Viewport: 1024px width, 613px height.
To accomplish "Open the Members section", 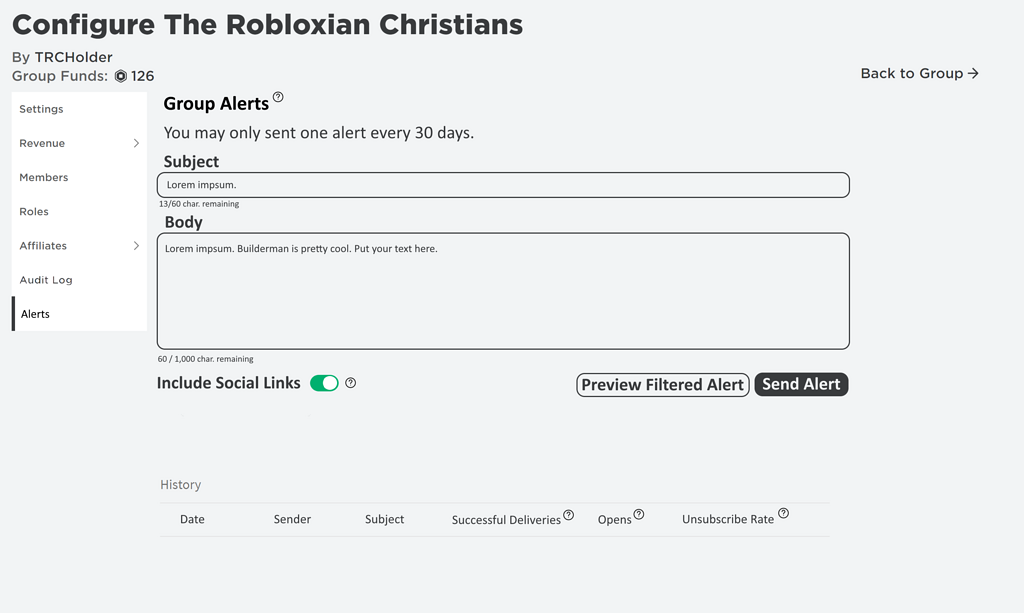I will 43,177.
